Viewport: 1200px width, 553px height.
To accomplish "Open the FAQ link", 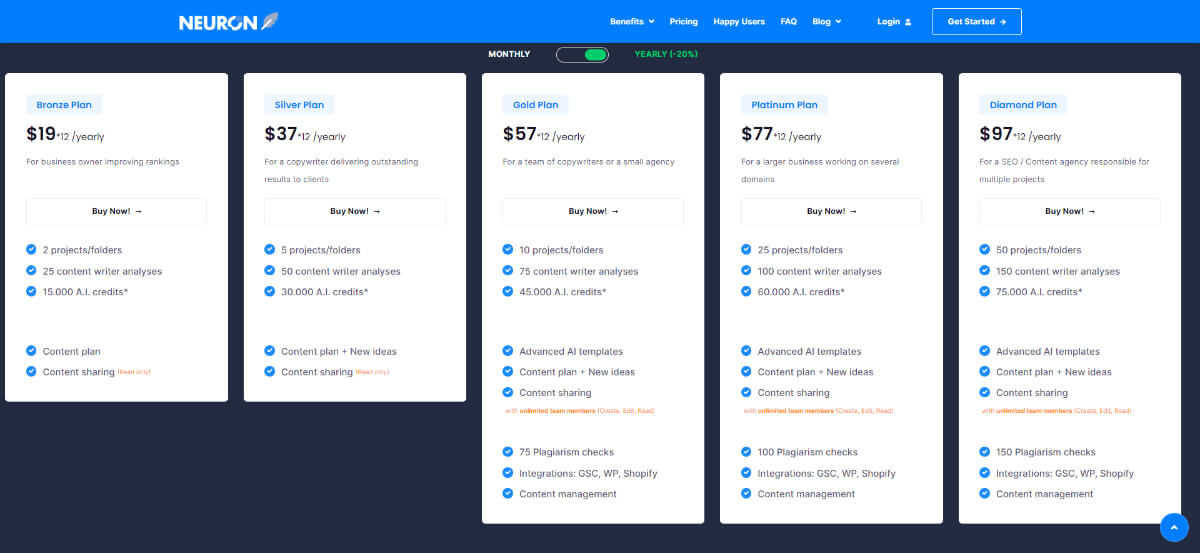I will pyautogui.click(x=788, y=21).
